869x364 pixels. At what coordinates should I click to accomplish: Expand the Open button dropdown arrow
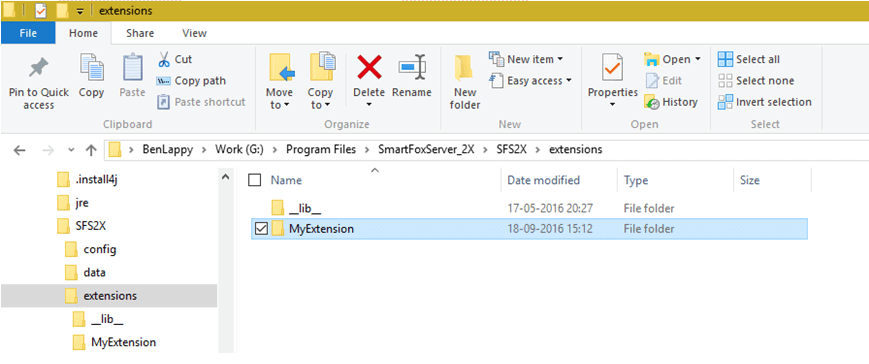tap(697, 59)
